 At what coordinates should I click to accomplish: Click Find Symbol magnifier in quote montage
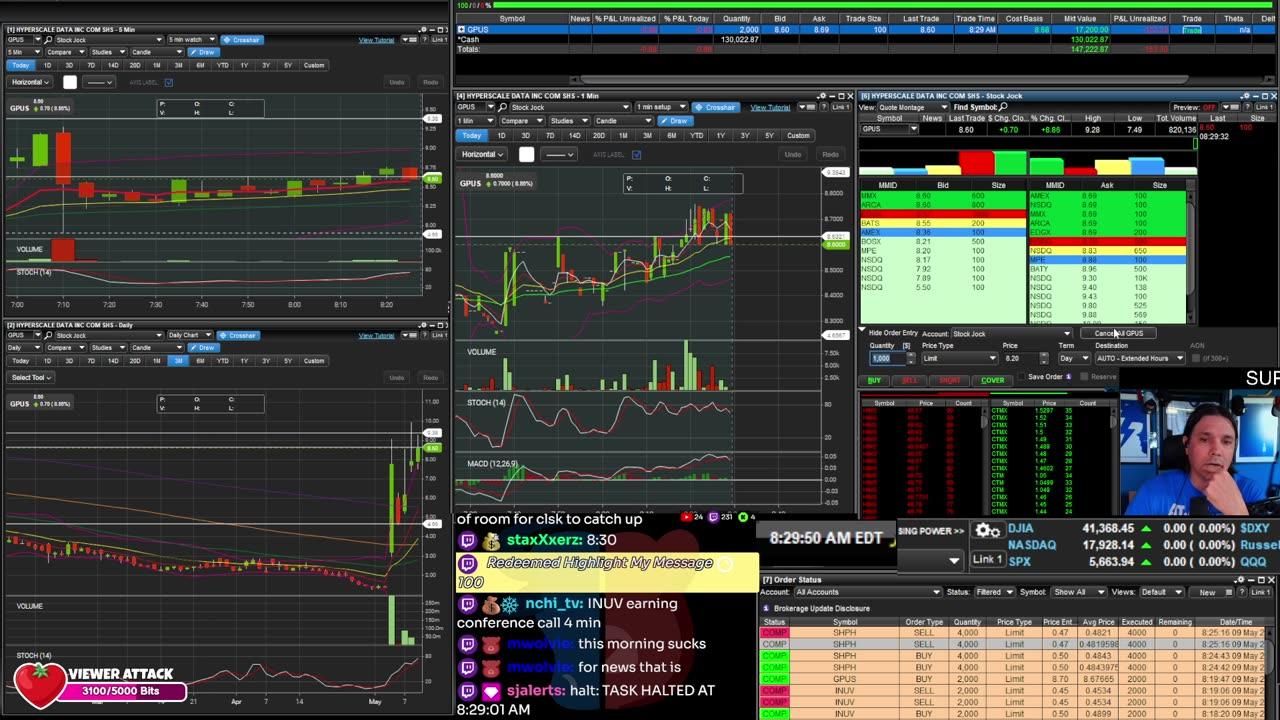tap(1003, 107)
